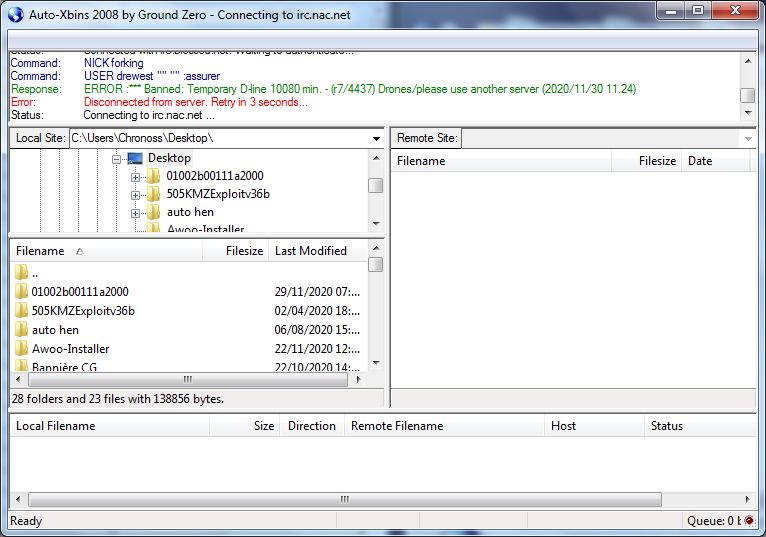Sort local files by Filesize column
The height and width of the screenshot is (537, 766).
click(235, 251)
